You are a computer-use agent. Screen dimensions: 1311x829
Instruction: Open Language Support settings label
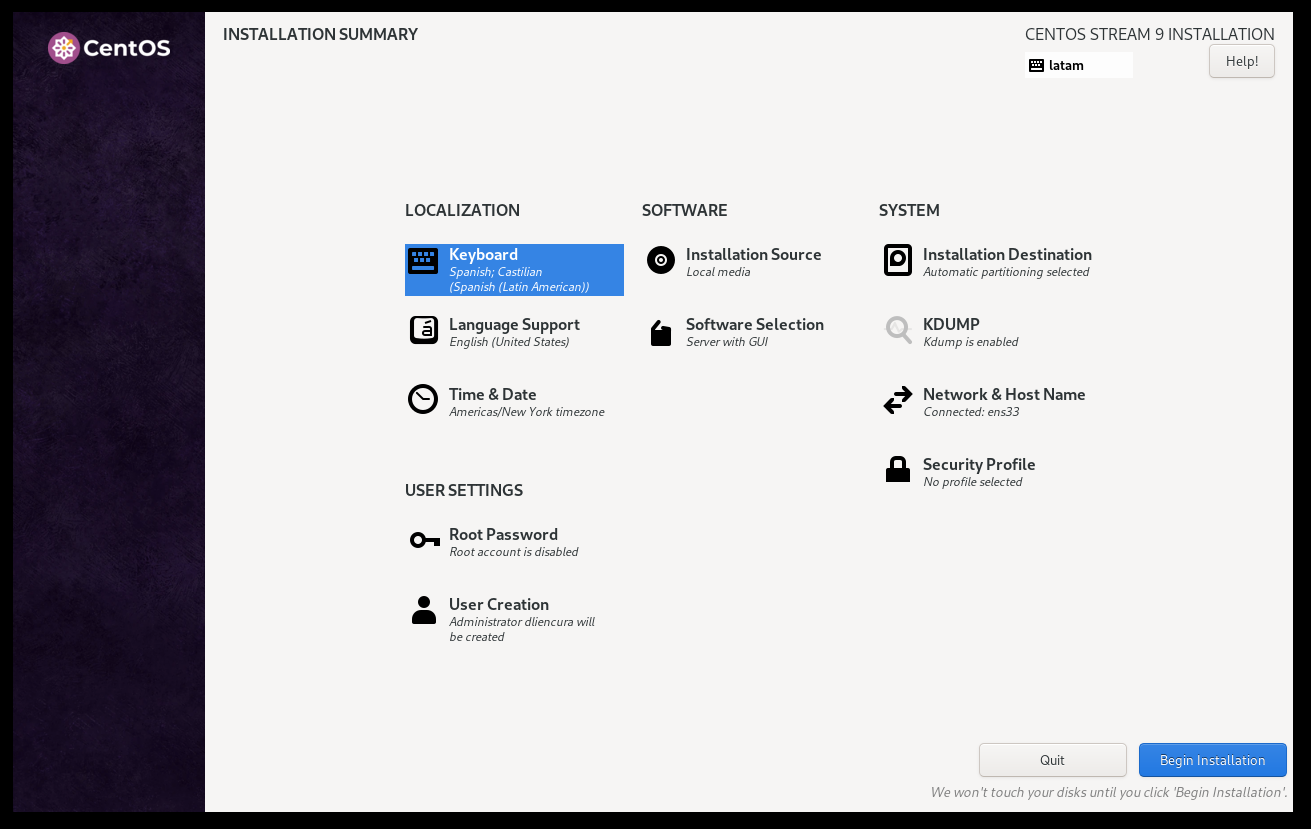tap(514, 325)
